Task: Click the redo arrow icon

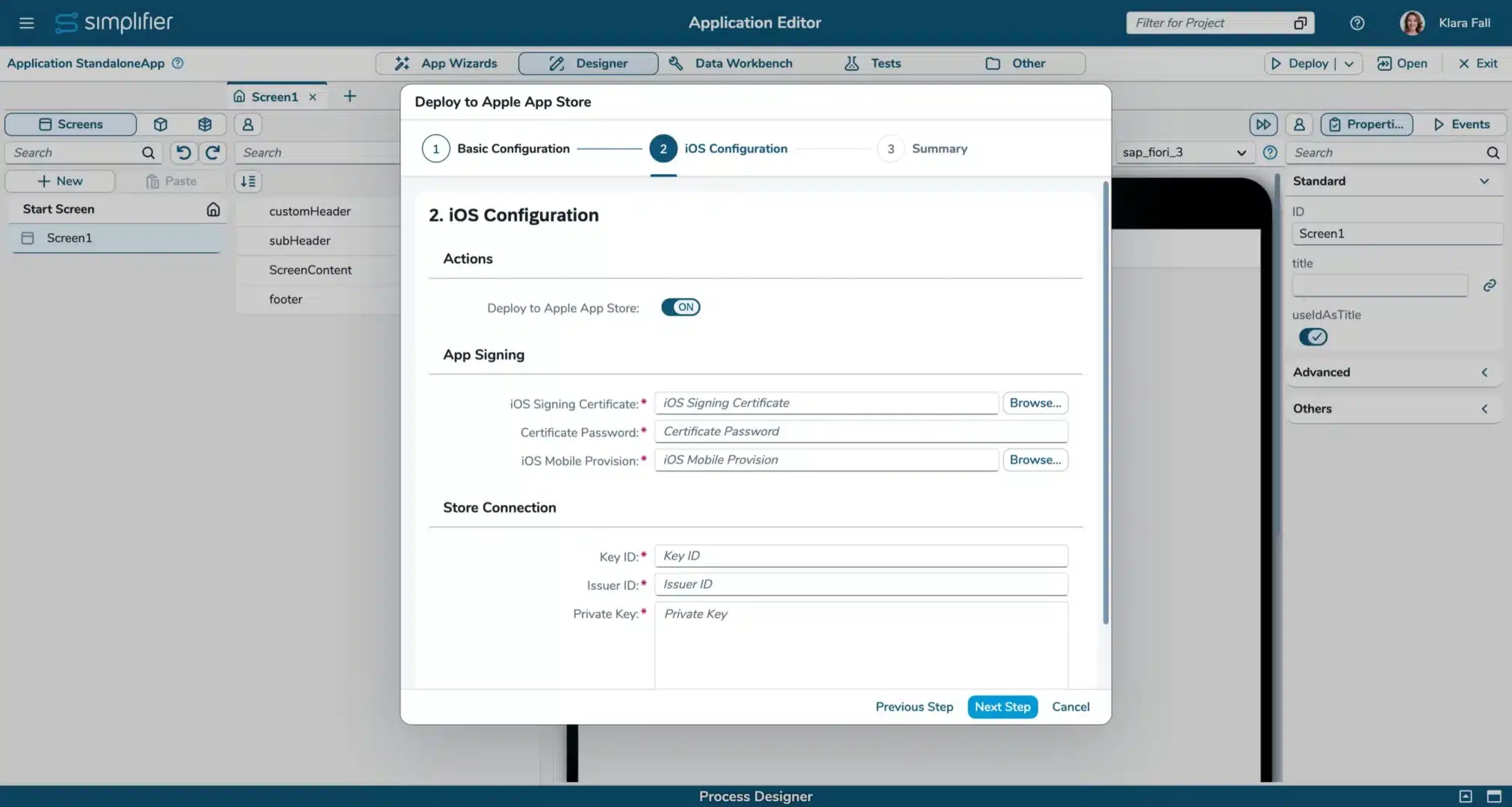Action: (x=212, y=152)
